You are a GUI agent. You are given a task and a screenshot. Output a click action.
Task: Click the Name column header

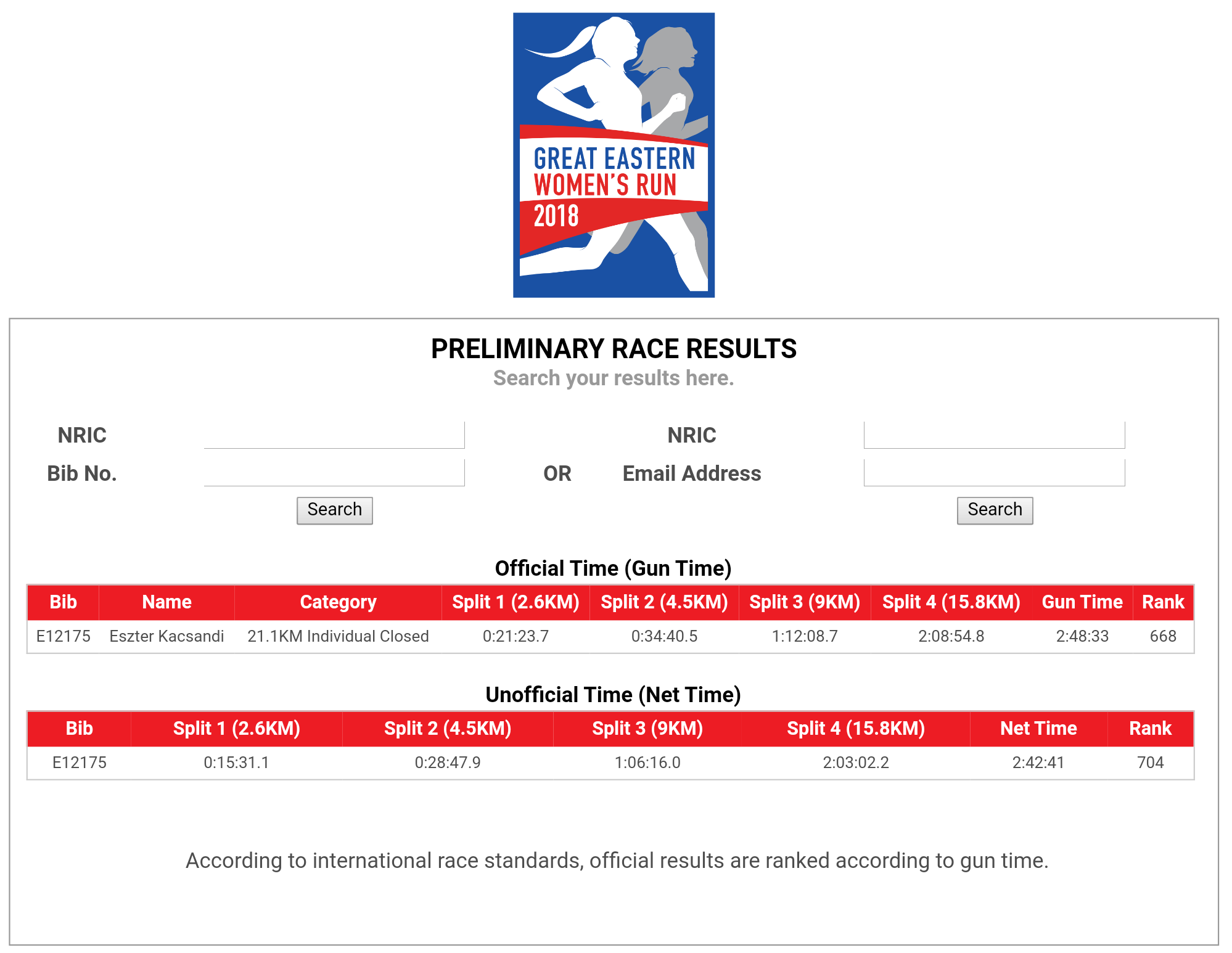tap(166, 602)
